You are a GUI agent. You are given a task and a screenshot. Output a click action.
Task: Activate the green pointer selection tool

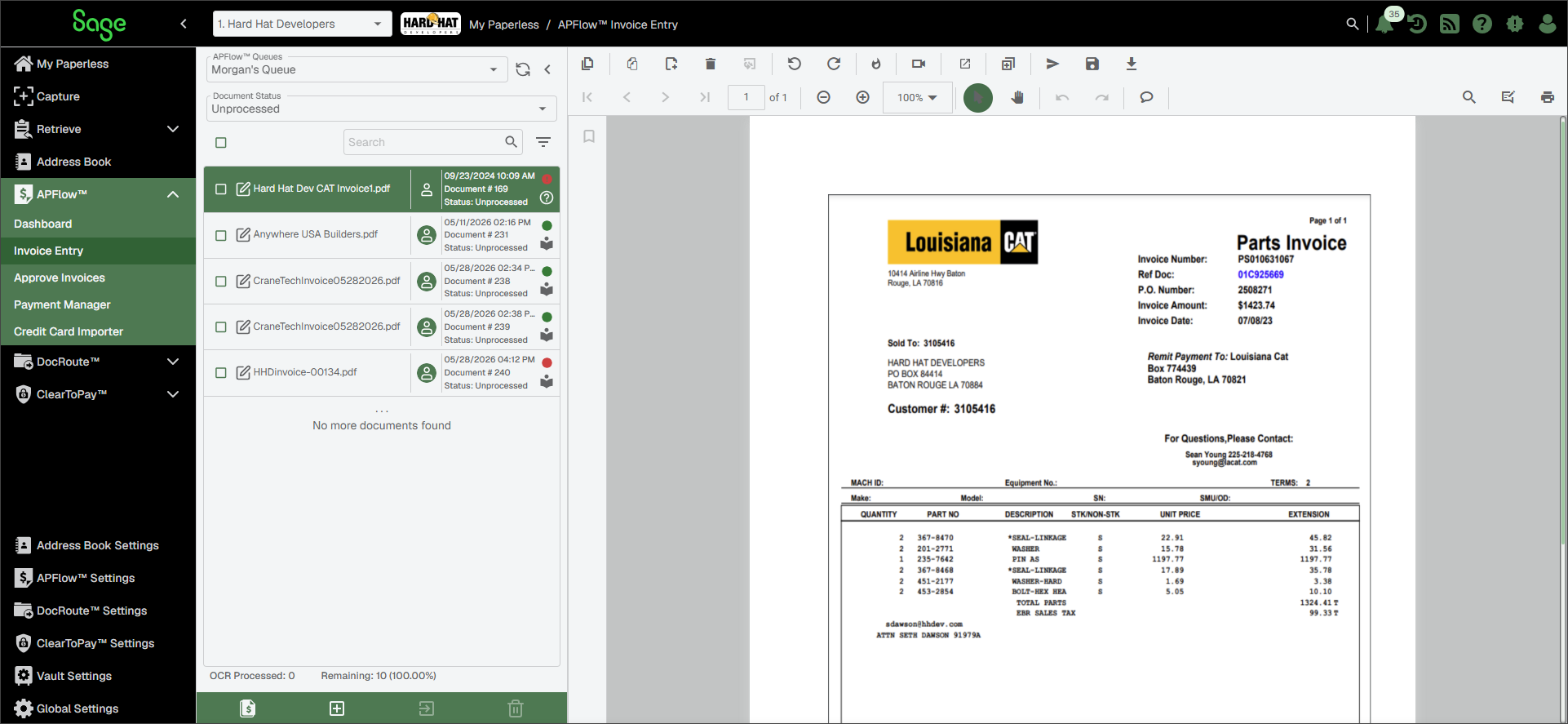(978, 98)
